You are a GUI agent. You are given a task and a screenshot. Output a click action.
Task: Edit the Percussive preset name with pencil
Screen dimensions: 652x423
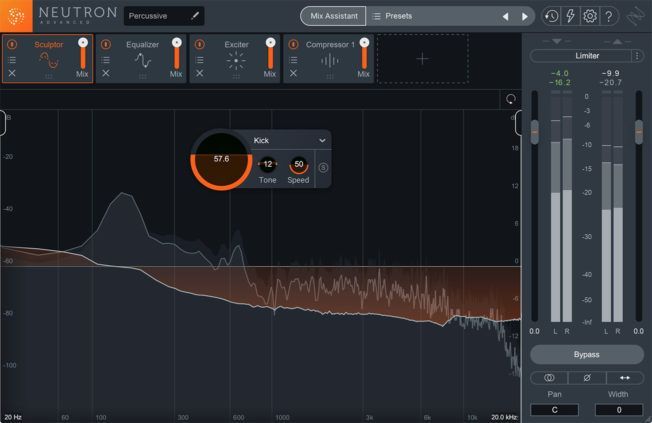pos(195,16)
